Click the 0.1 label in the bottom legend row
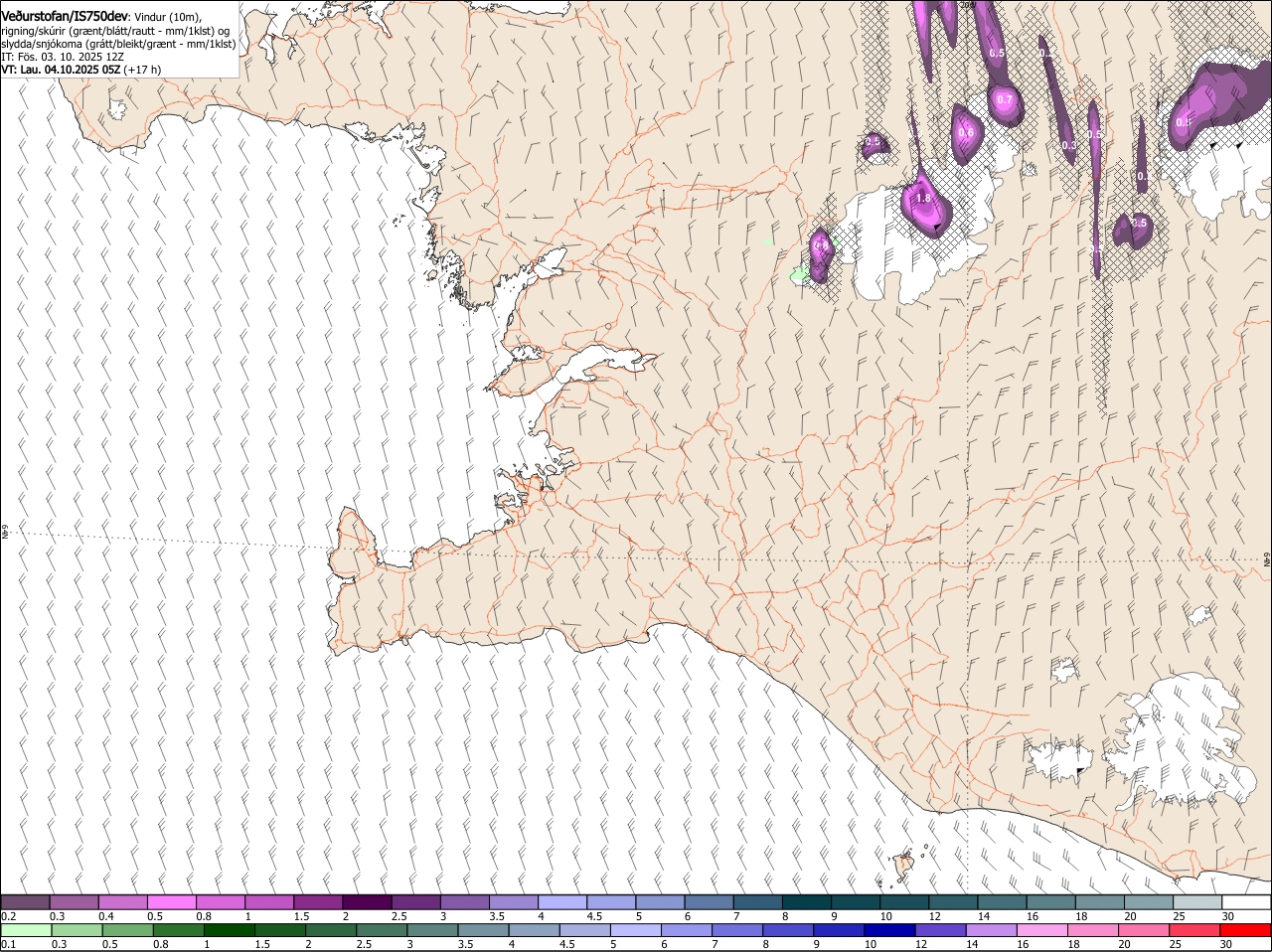Viewport: 1272px width, 952px height. point(9,944)
